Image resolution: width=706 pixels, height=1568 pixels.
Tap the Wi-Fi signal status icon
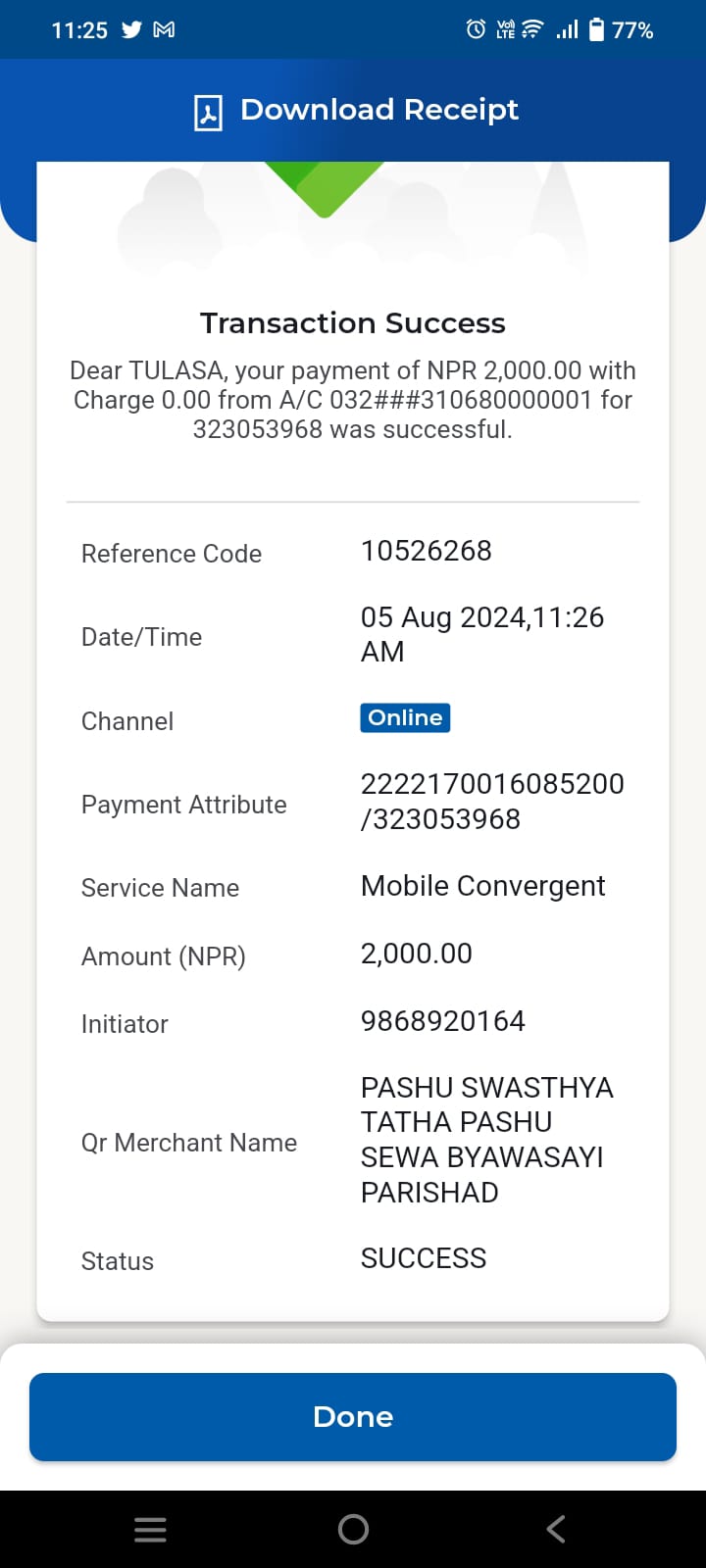point(532,29)
